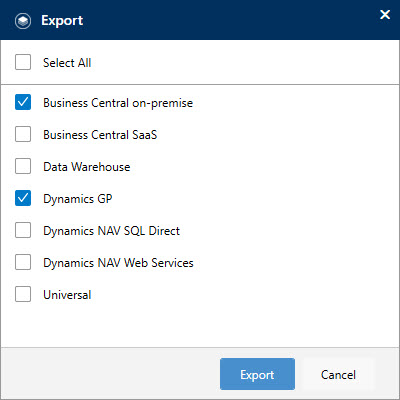Click the 'Export' title bar text

coord(62,21)
